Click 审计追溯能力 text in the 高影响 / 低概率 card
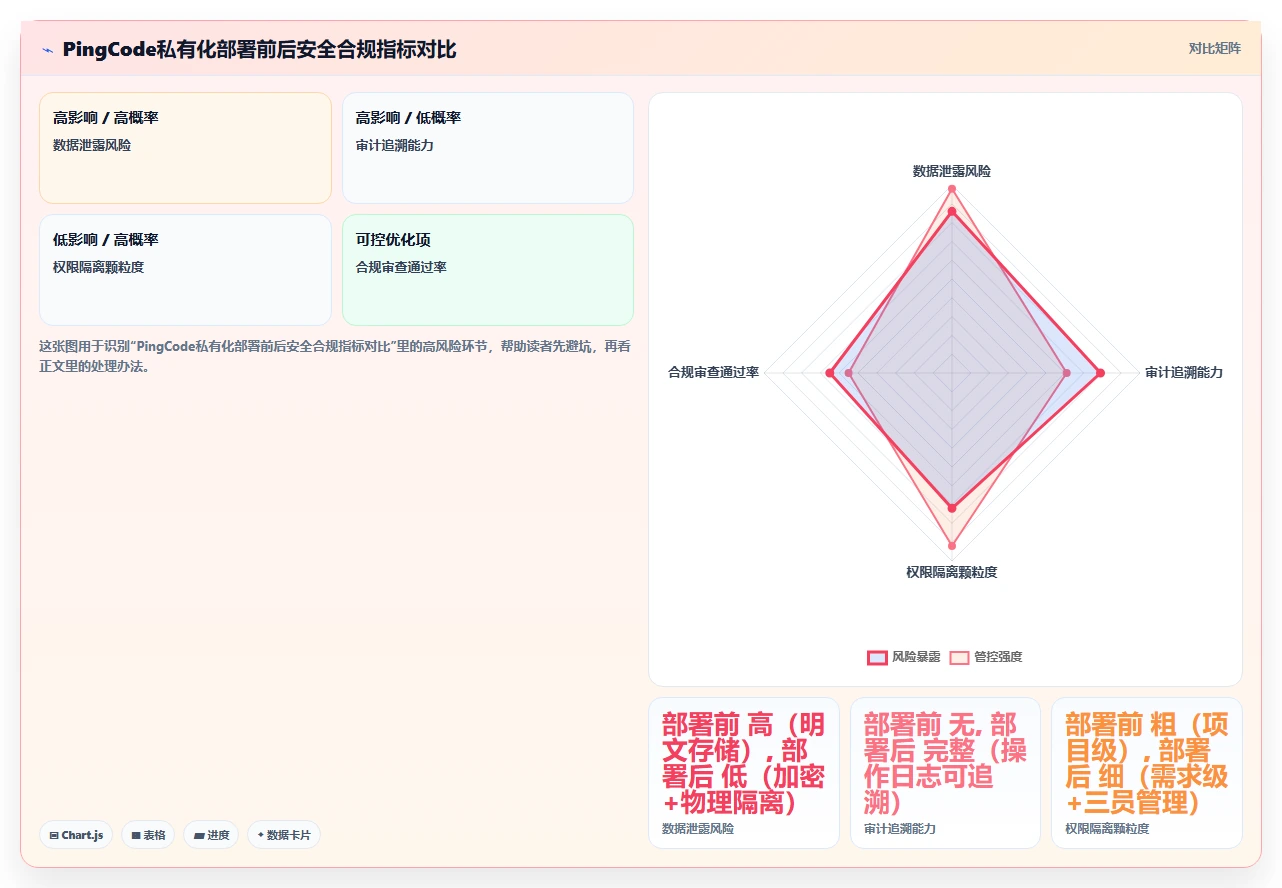1282x888 pixels. (x=395, y=145)
